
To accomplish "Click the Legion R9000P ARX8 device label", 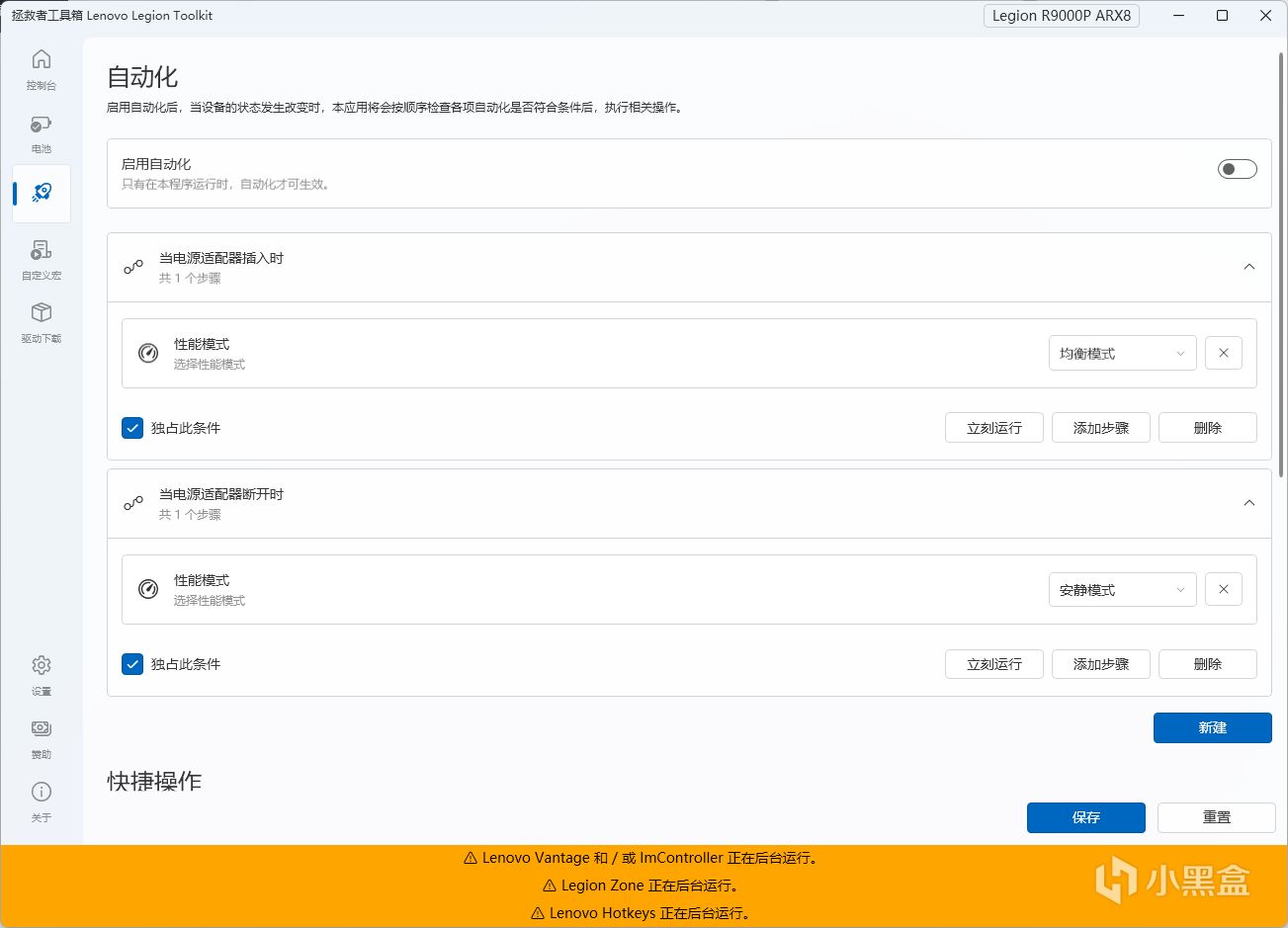I will 1062,16.
